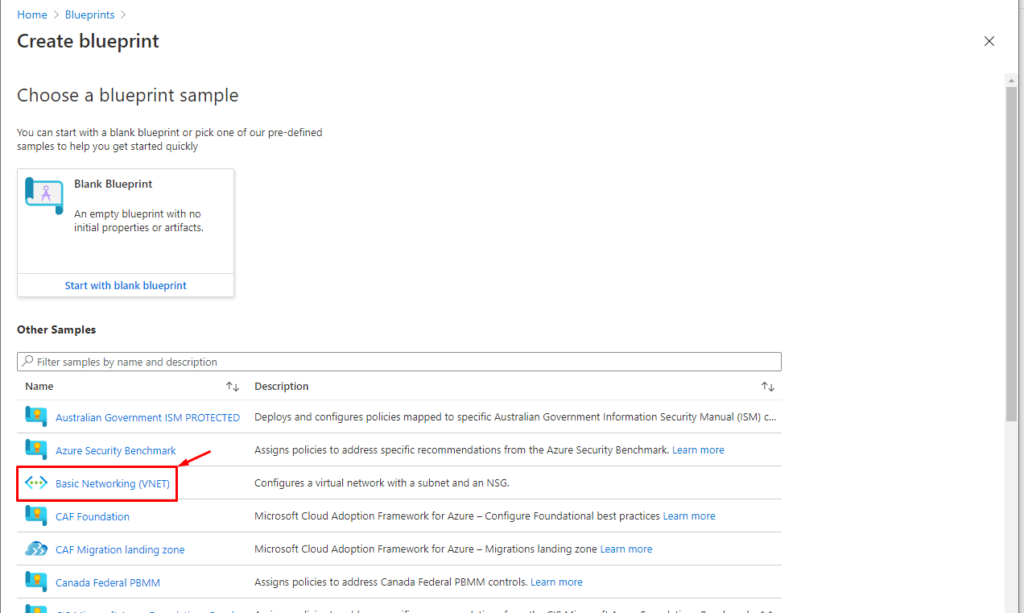
Task: Click the Canada Federal PBMM row icon
Action: pyautogui.click(x=36, y=581)
